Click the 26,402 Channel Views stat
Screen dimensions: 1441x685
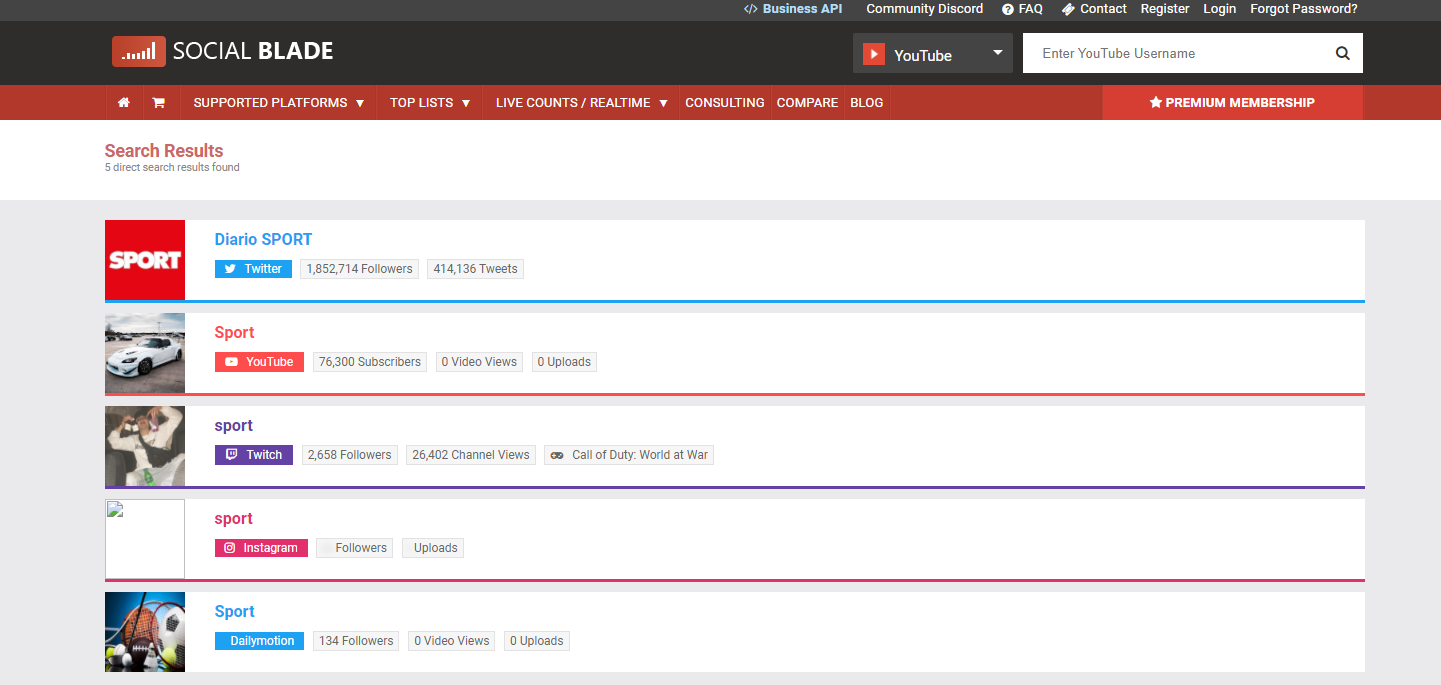tap(471, 455)
